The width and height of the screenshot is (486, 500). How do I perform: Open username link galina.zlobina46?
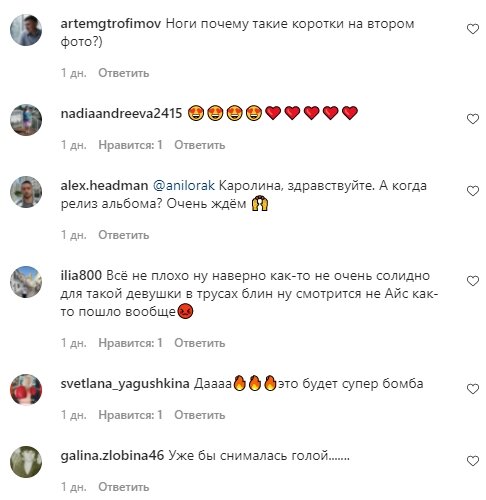[x=112, y=455]
